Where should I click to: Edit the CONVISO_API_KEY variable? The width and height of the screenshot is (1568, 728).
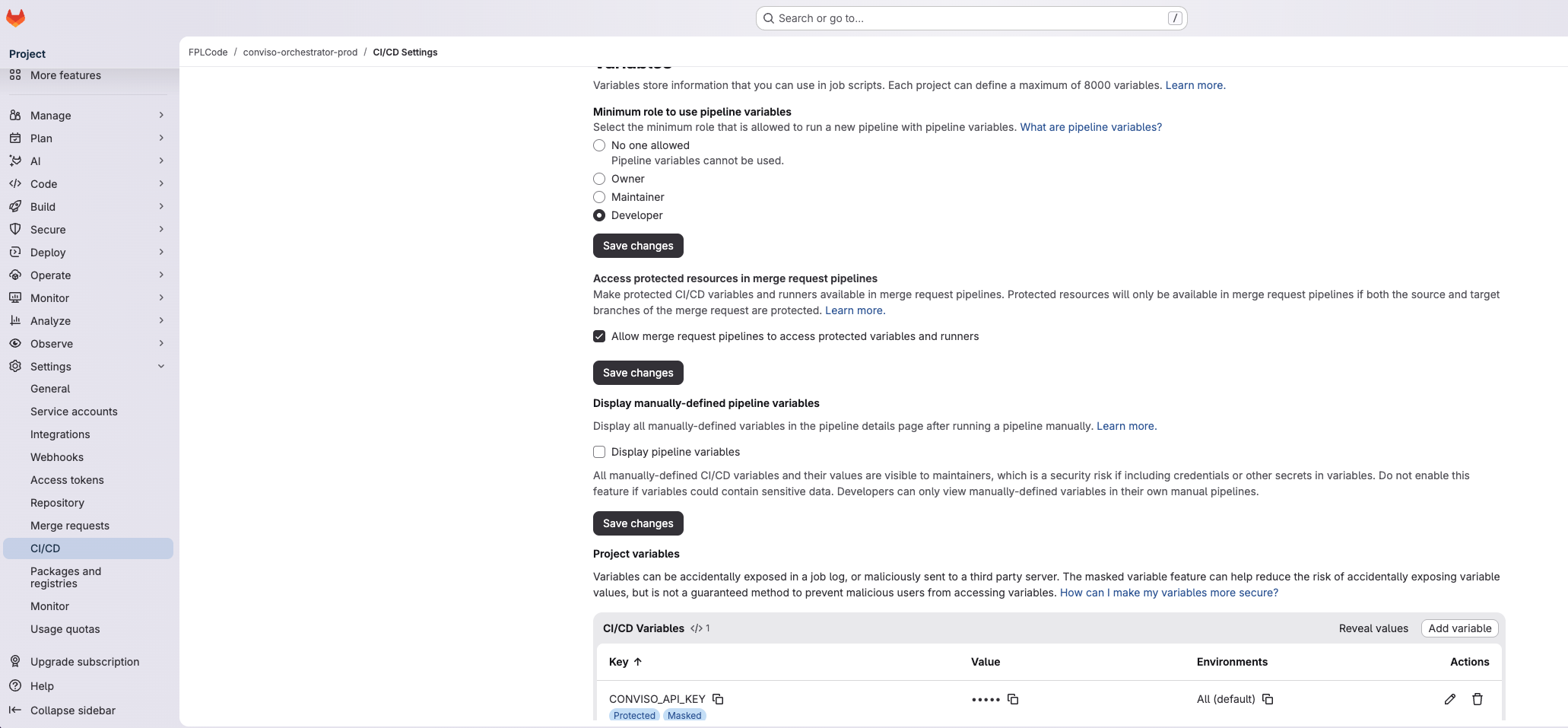(x=1450, y=699)
